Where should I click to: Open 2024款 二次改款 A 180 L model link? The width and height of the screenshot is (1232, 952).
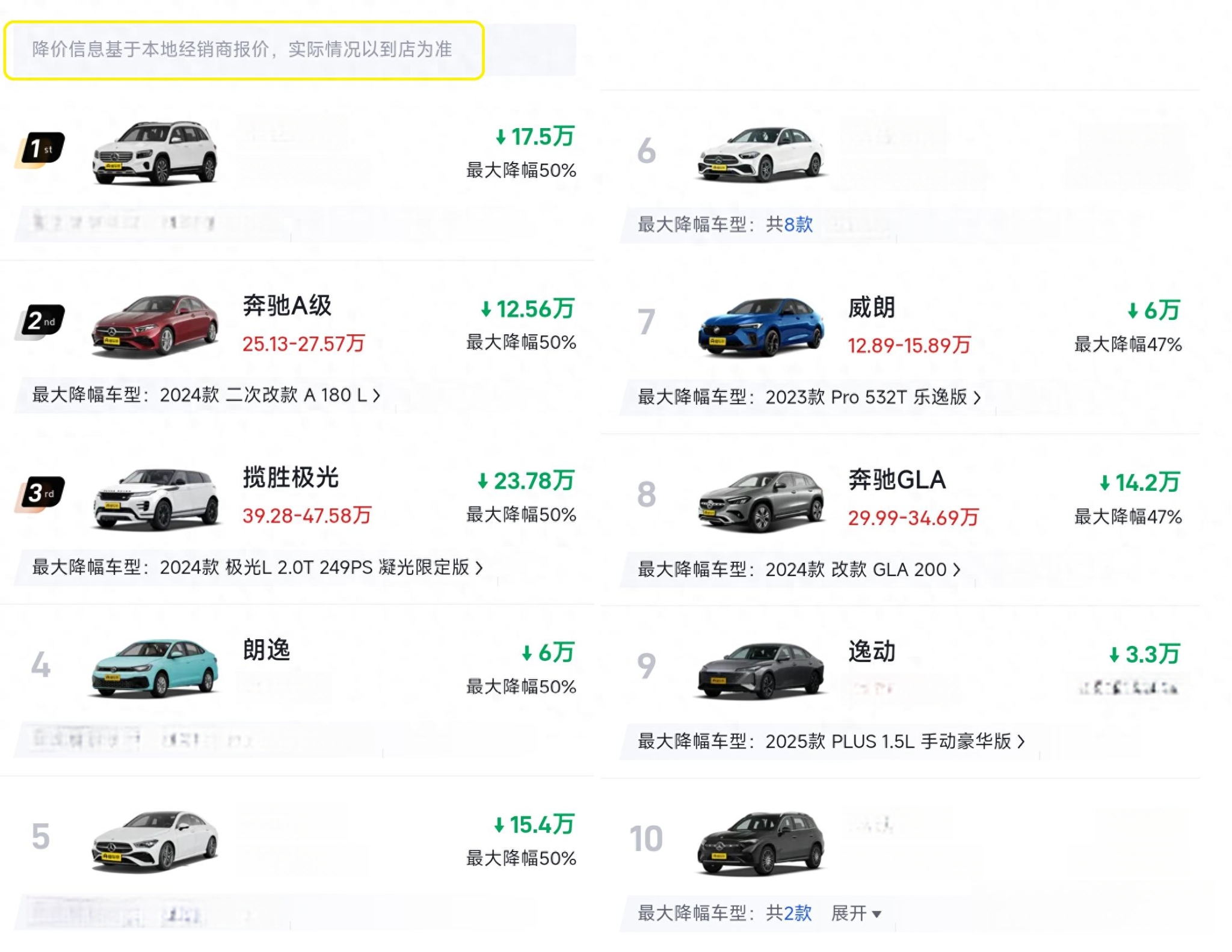(270, 395)
